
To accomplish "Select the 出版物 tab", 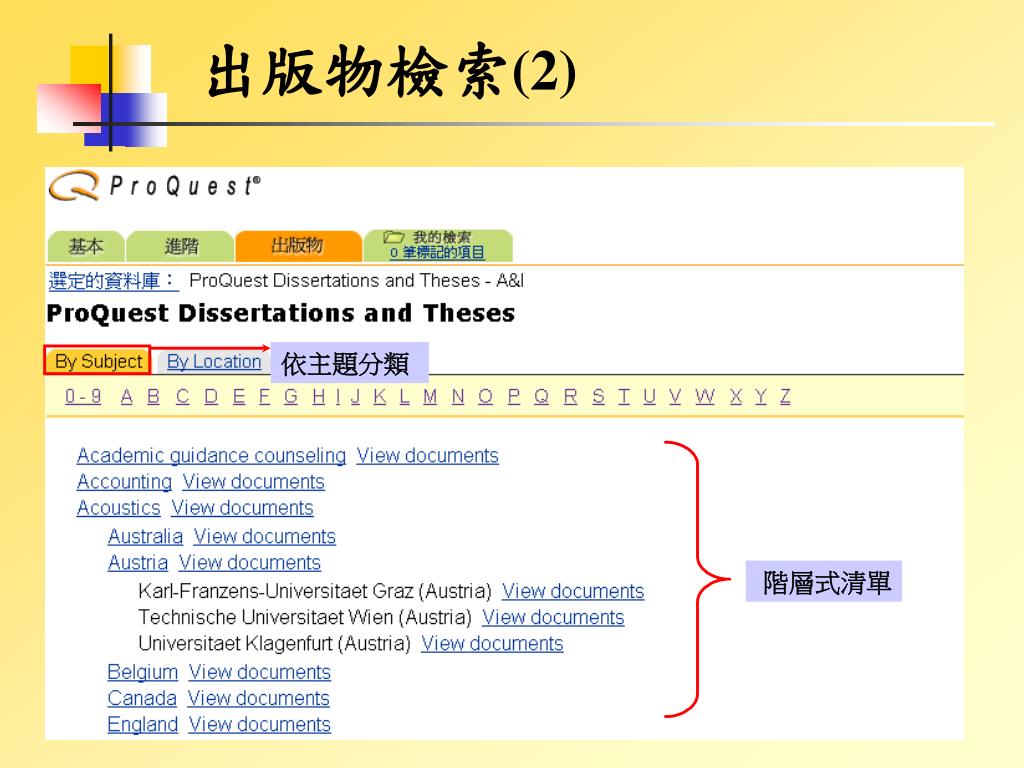I will 298,246.
